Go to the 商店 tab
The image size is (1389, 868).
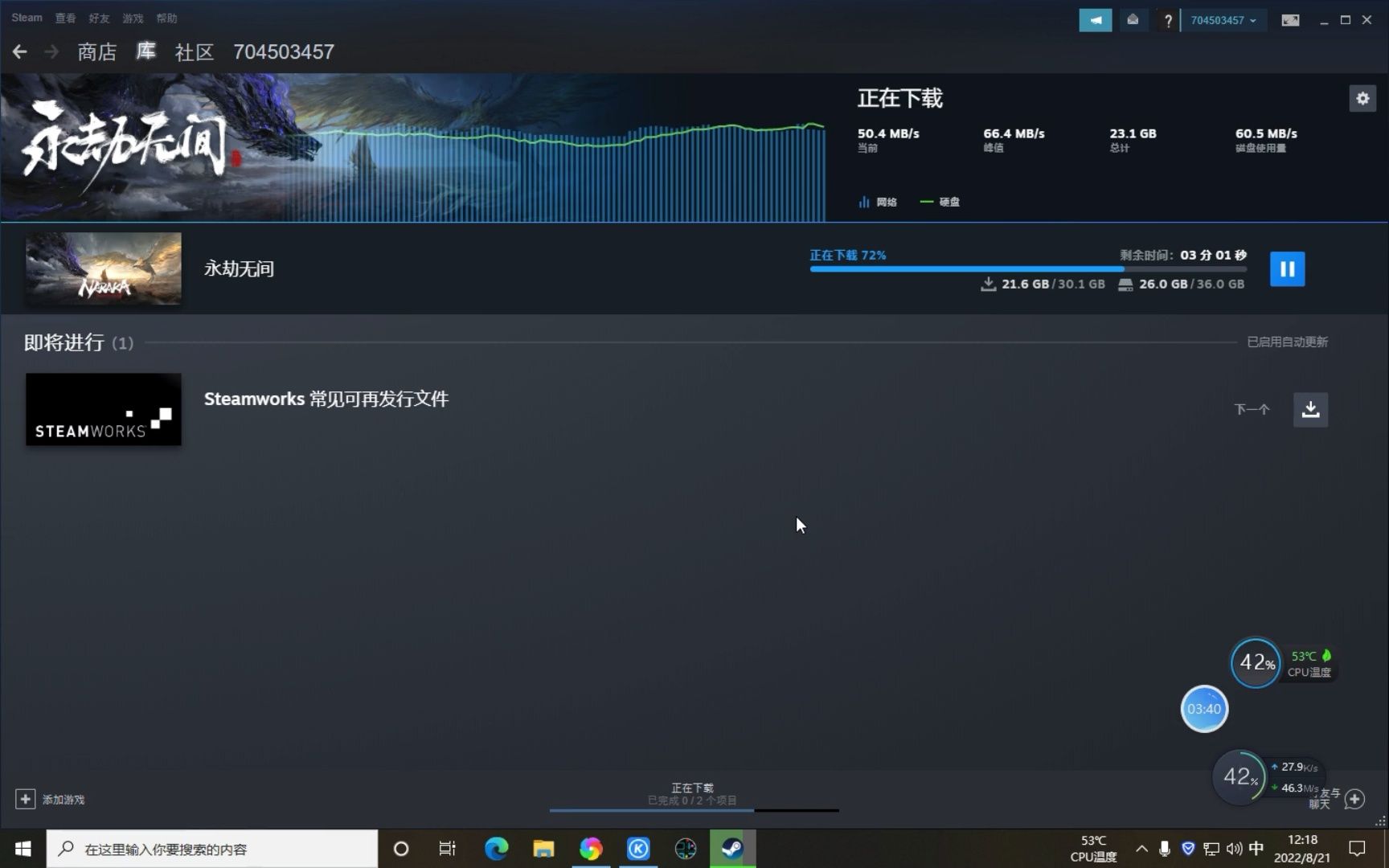[x=97, y=52]
